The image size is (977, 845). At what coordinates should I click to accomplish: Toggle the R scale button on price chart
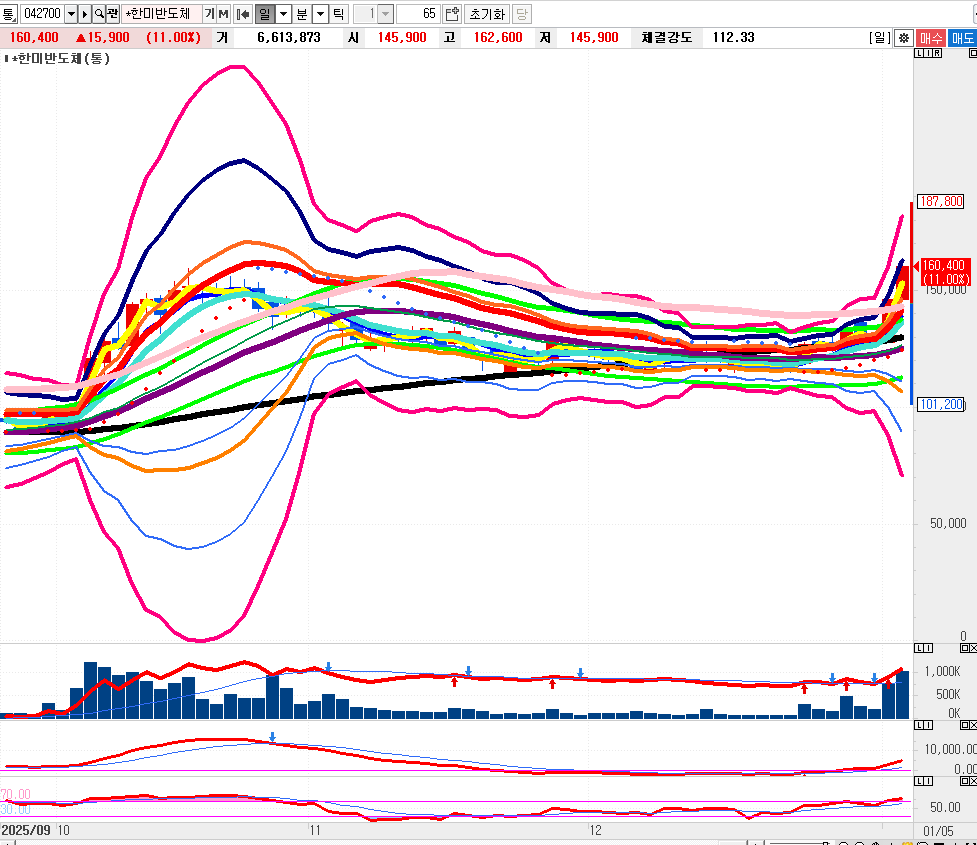(x=936, y=53)
